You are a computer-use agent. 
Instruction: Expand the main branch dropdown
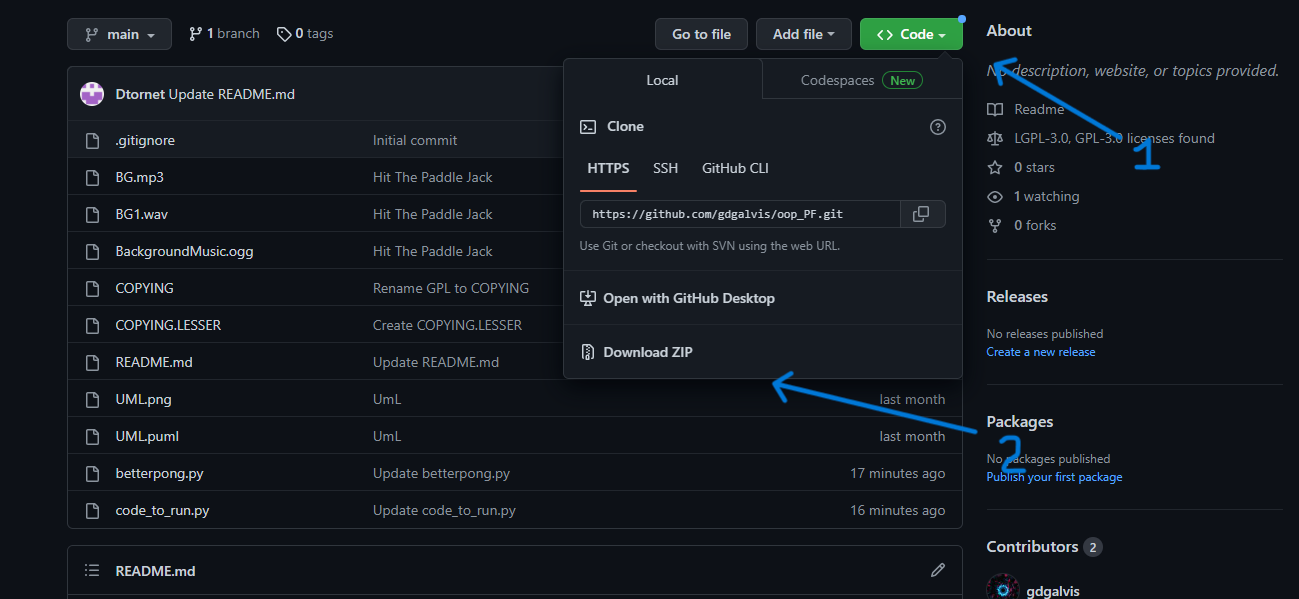click(x=119, y=34)
